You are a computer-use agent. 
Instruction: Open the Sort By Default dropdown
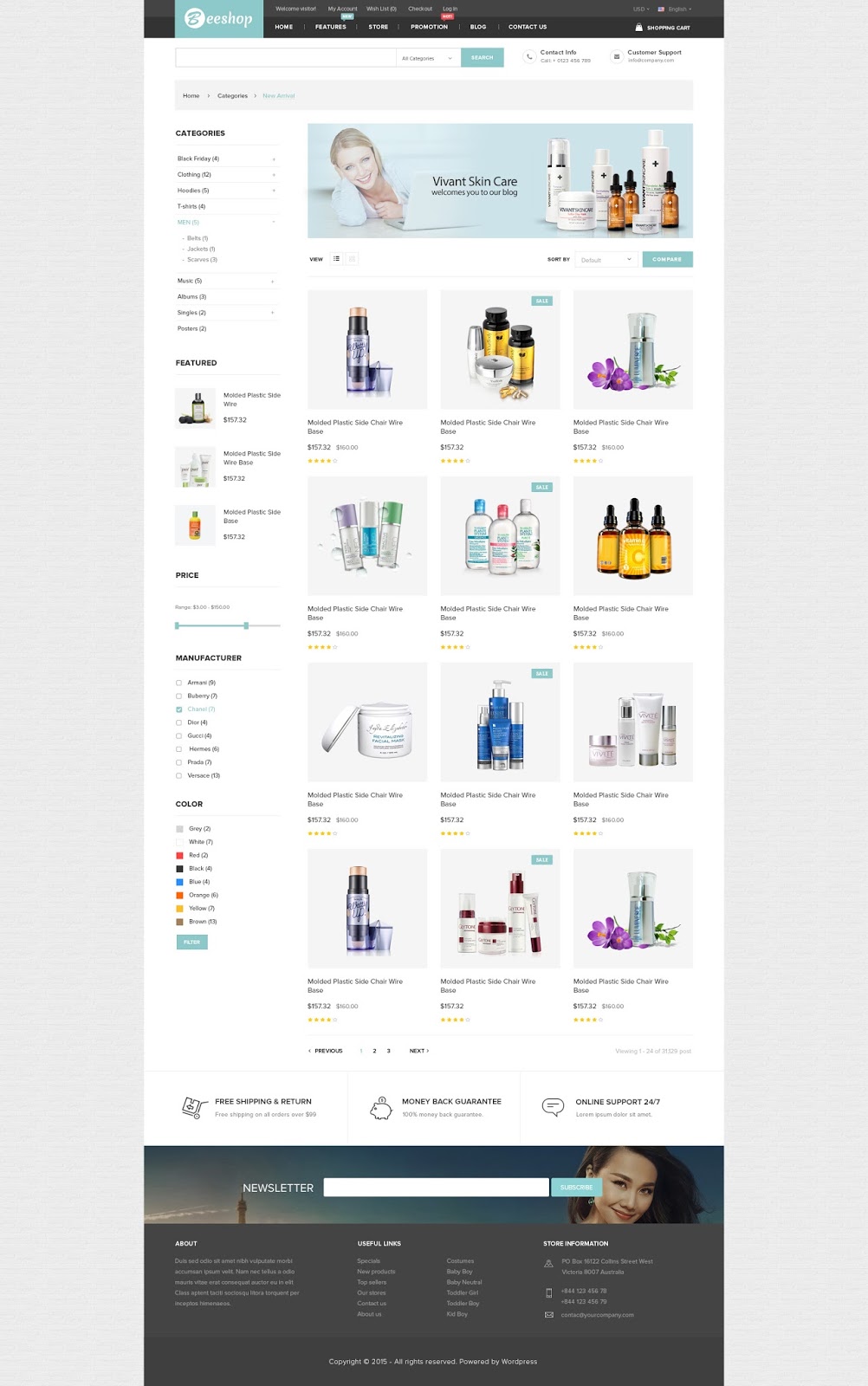point(607,260)
